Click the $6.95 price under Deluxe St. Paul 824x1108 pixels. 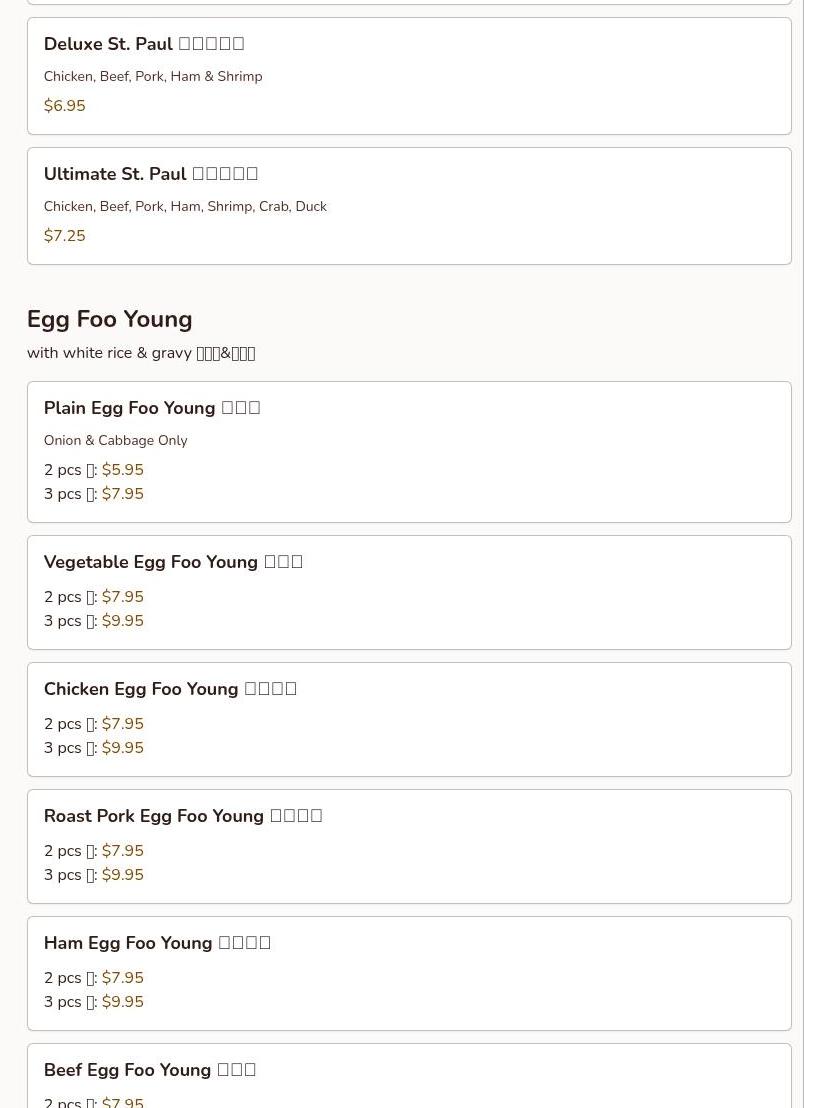[65, 106]
